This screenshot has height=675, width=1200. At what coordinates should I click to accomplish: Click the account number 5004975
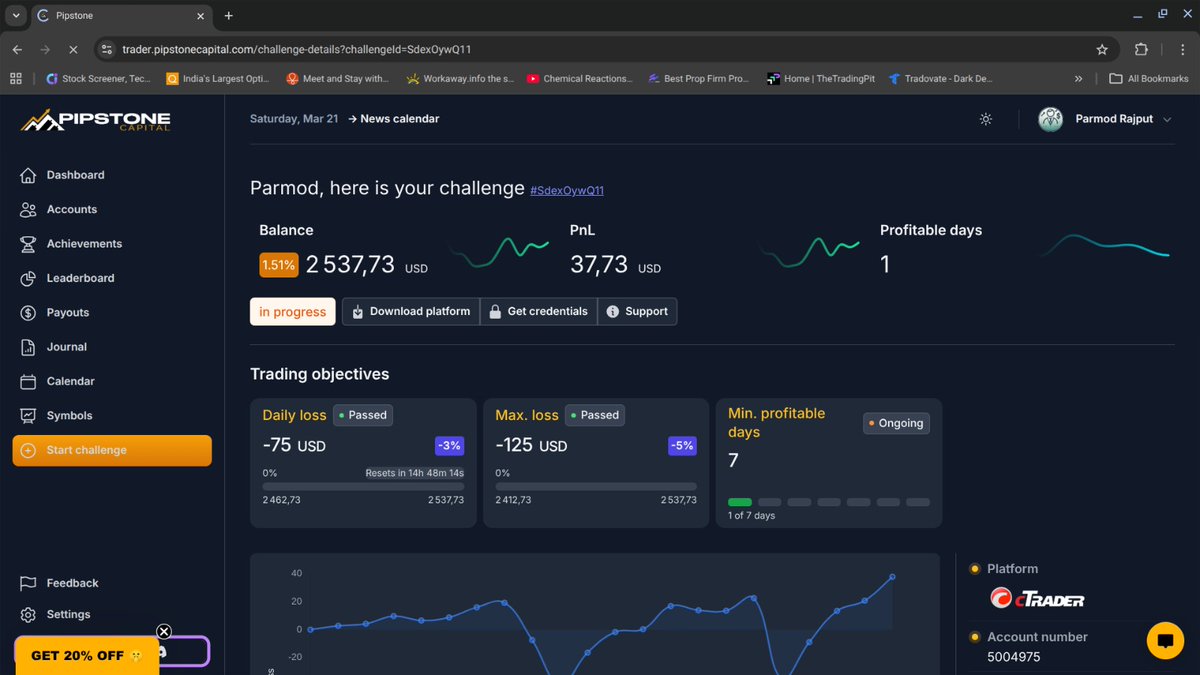pyautogui.click(x=1014, y=657)
